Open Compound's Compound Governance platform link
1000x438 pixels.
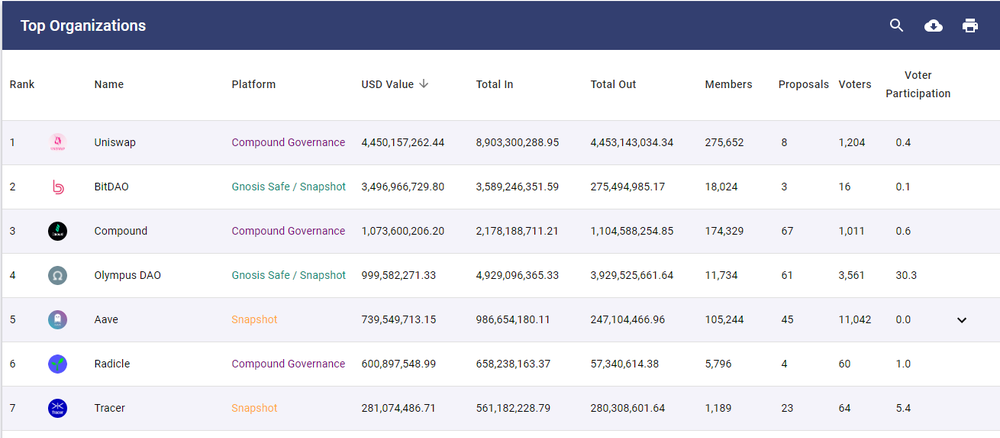(x=288, y=231)
